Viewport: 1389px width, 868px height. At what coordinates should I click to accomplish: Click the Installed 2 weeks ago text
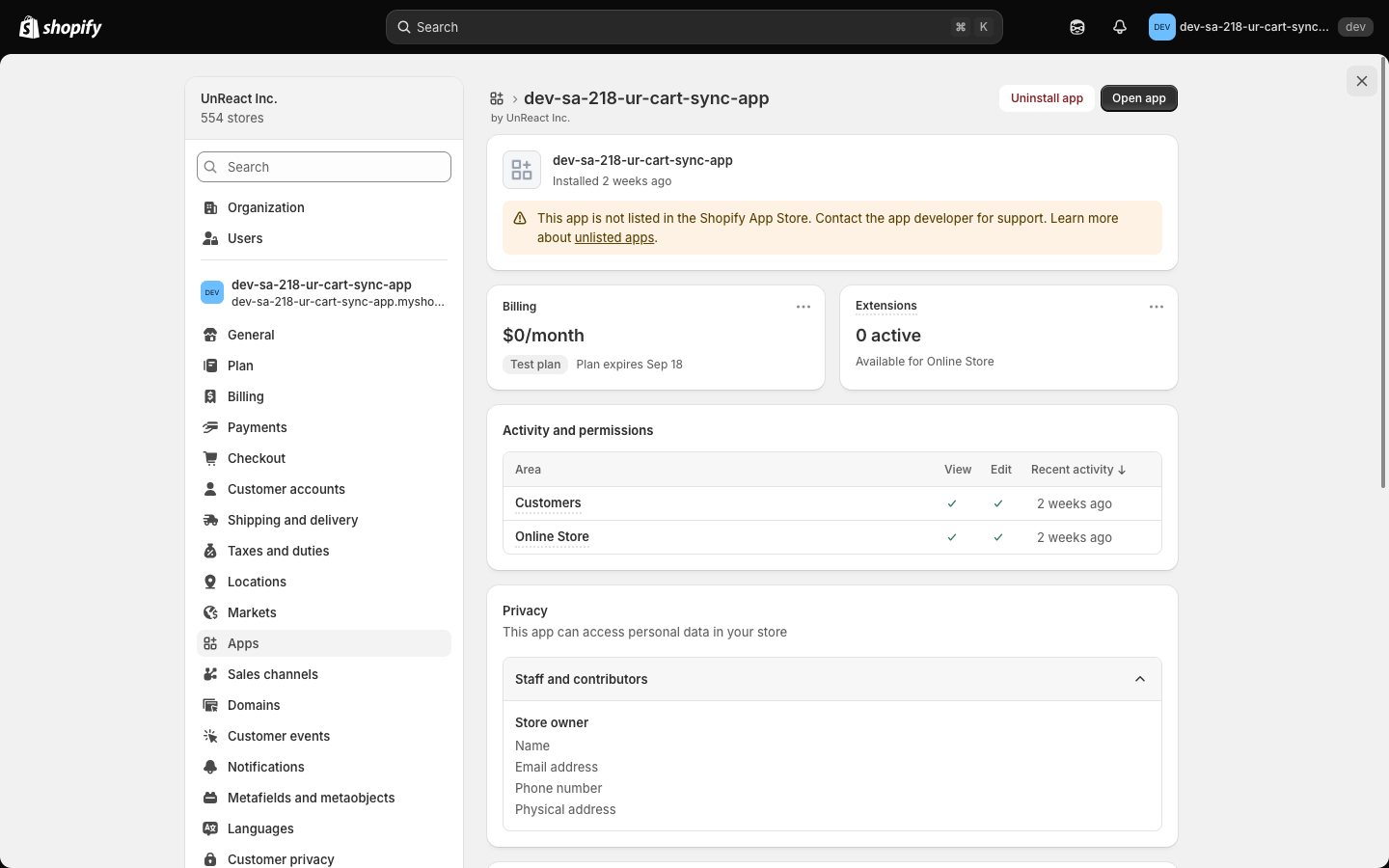(613, 181)
